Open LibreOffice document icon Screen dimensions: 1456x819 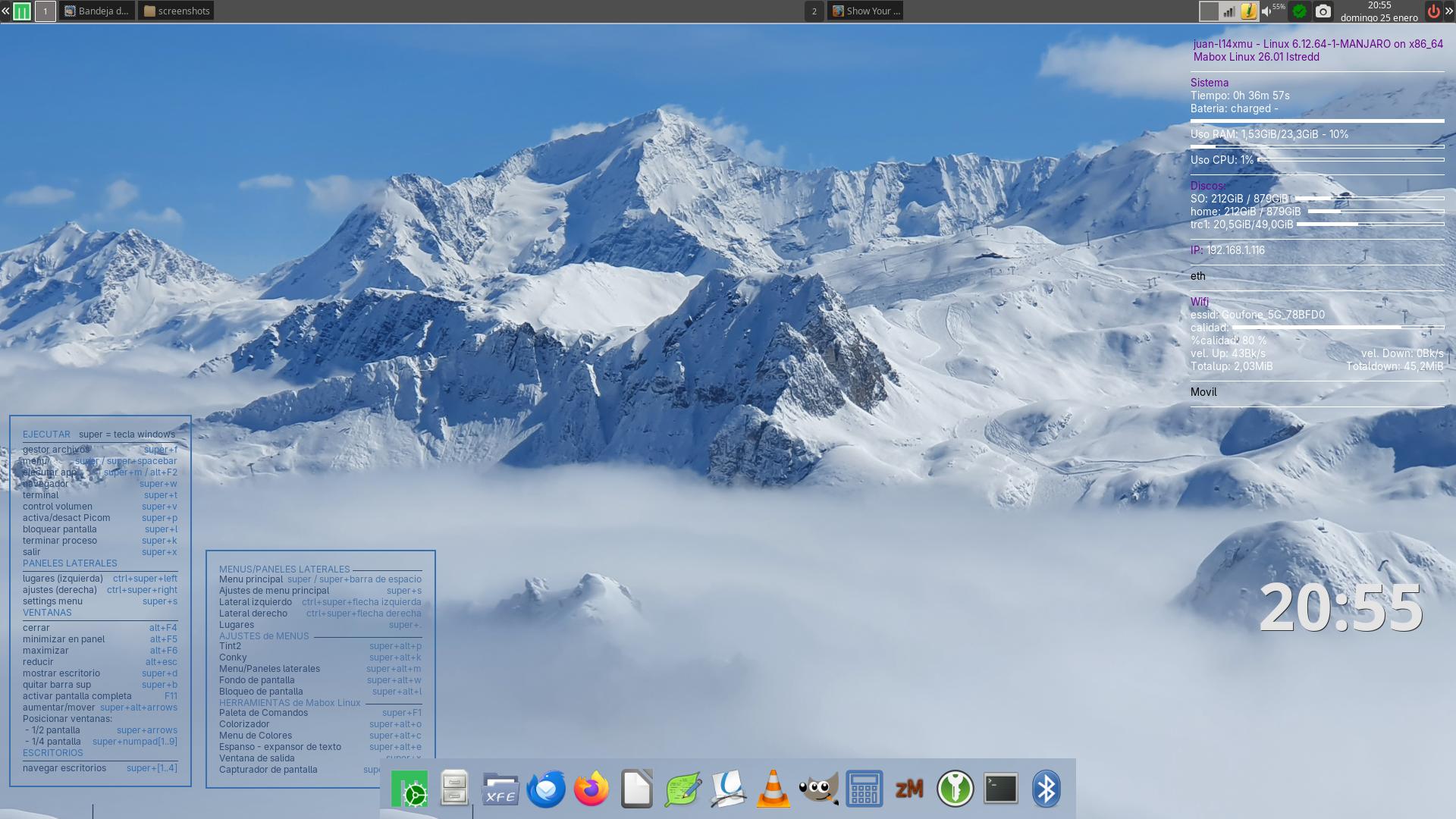click(636, 789)
